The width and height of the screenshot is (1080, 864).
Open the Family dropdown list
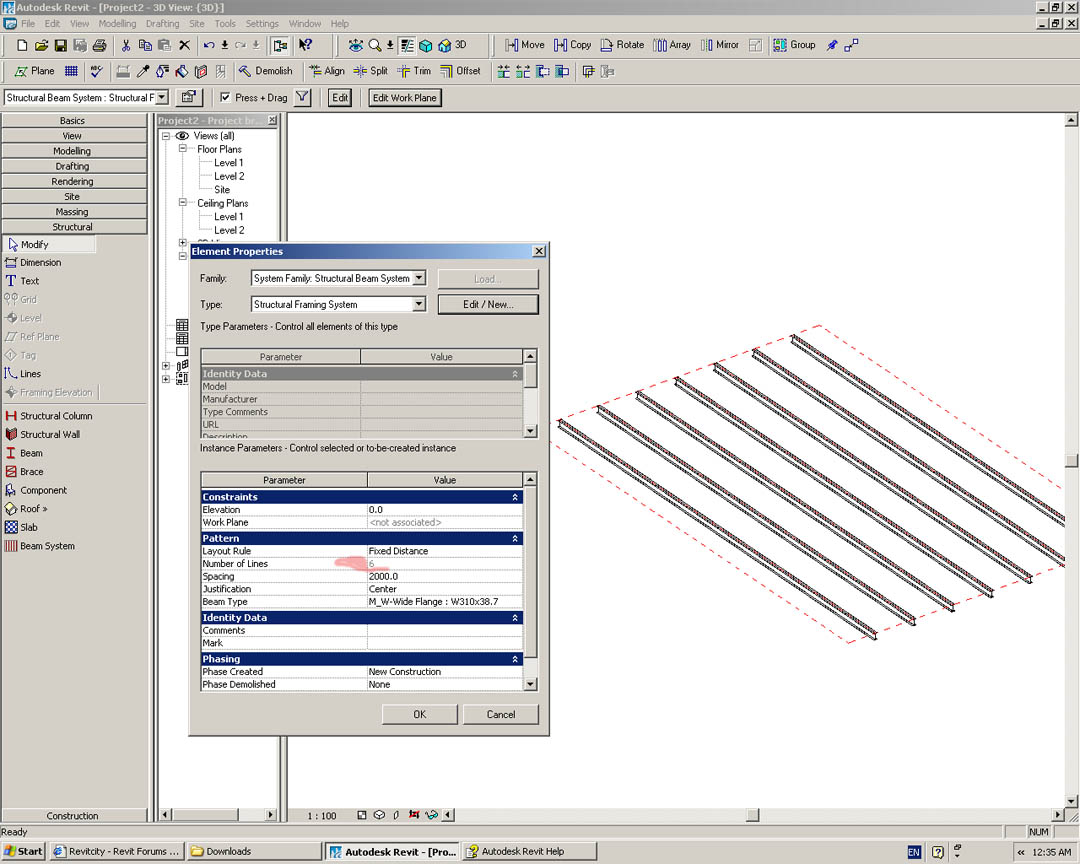[419, 278]
